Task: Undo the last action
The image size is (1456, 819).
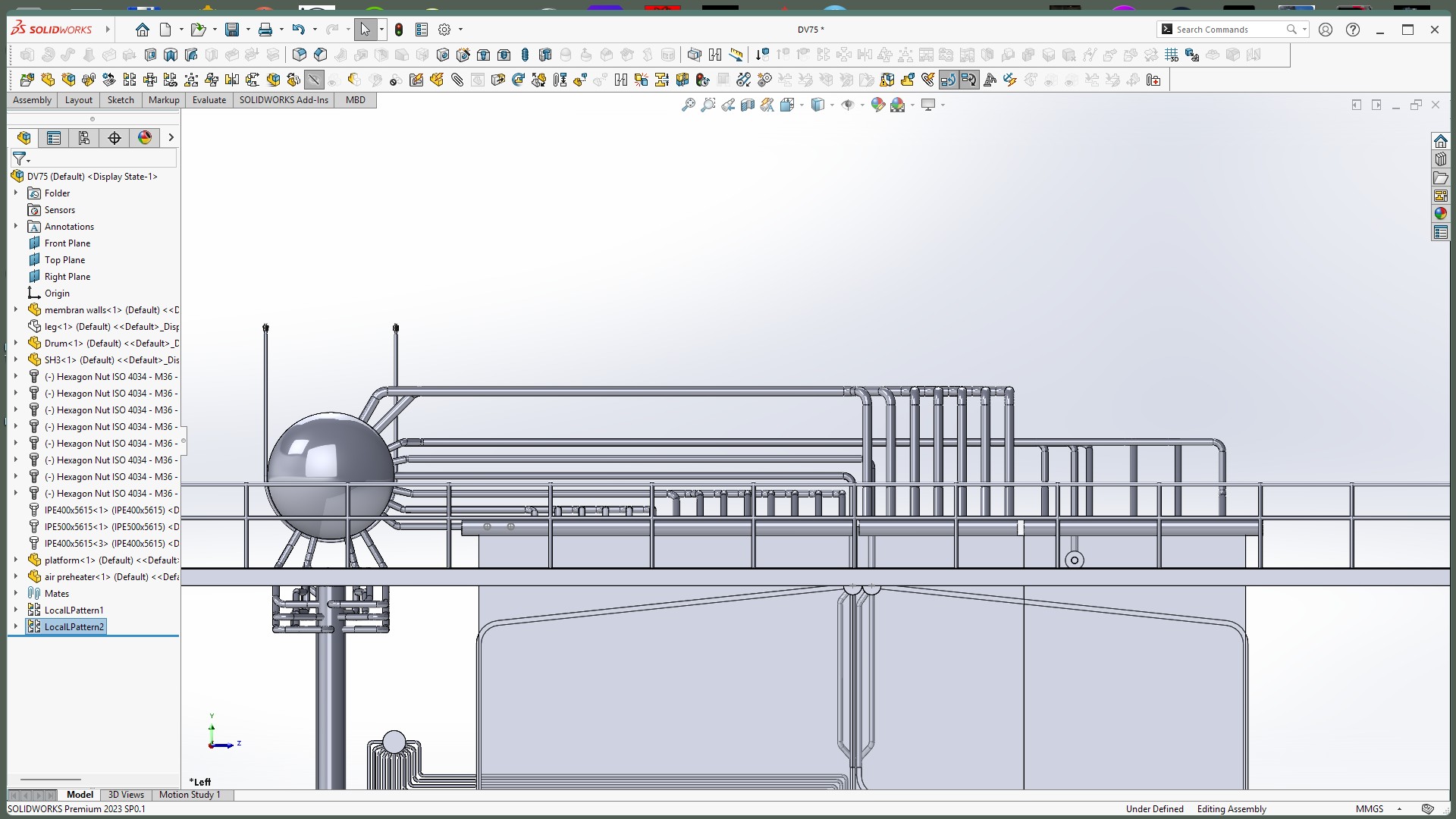Action: coord(298,30)
